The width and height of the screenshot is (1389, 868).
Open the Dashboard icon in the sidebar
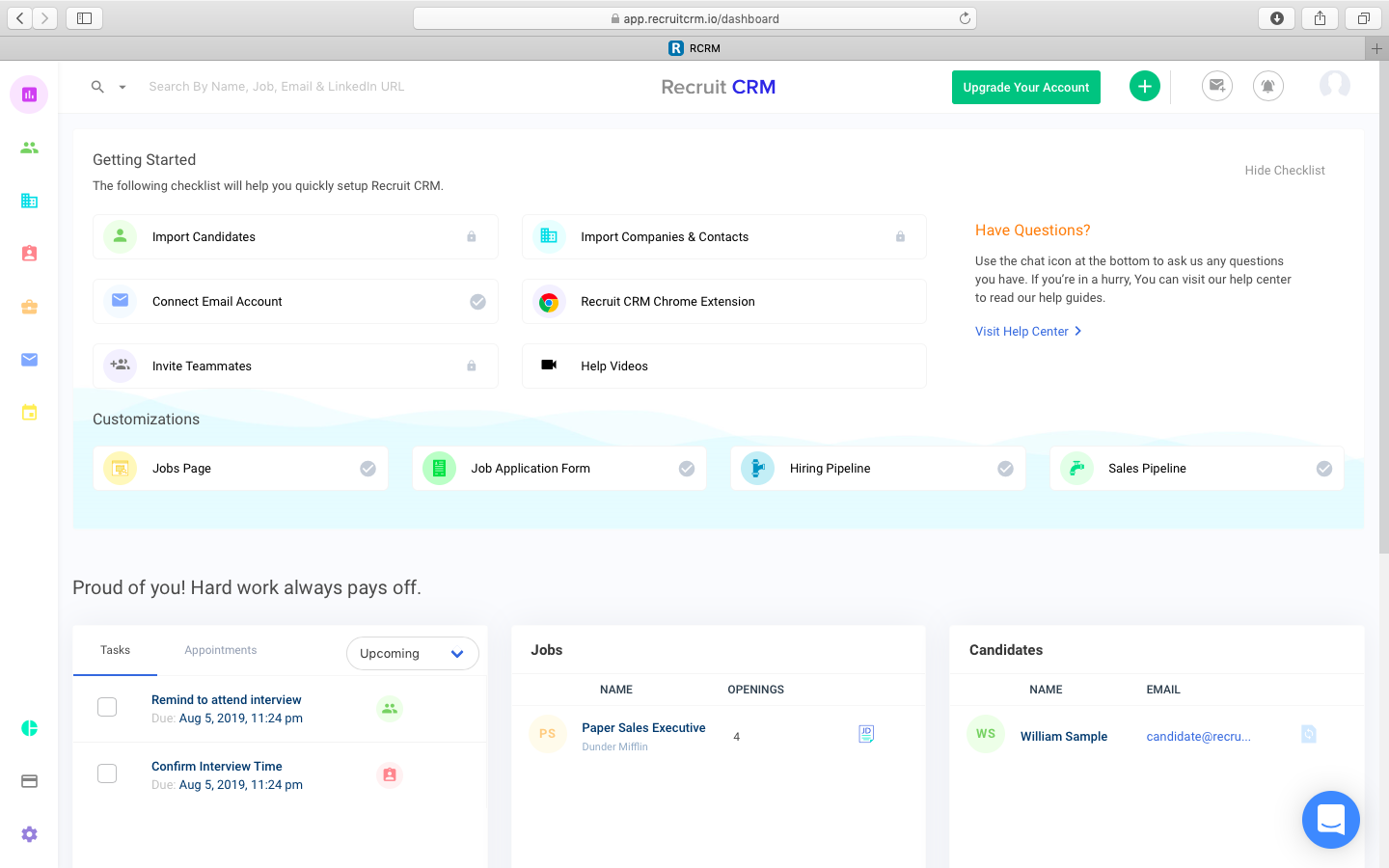tap(29, 95)
